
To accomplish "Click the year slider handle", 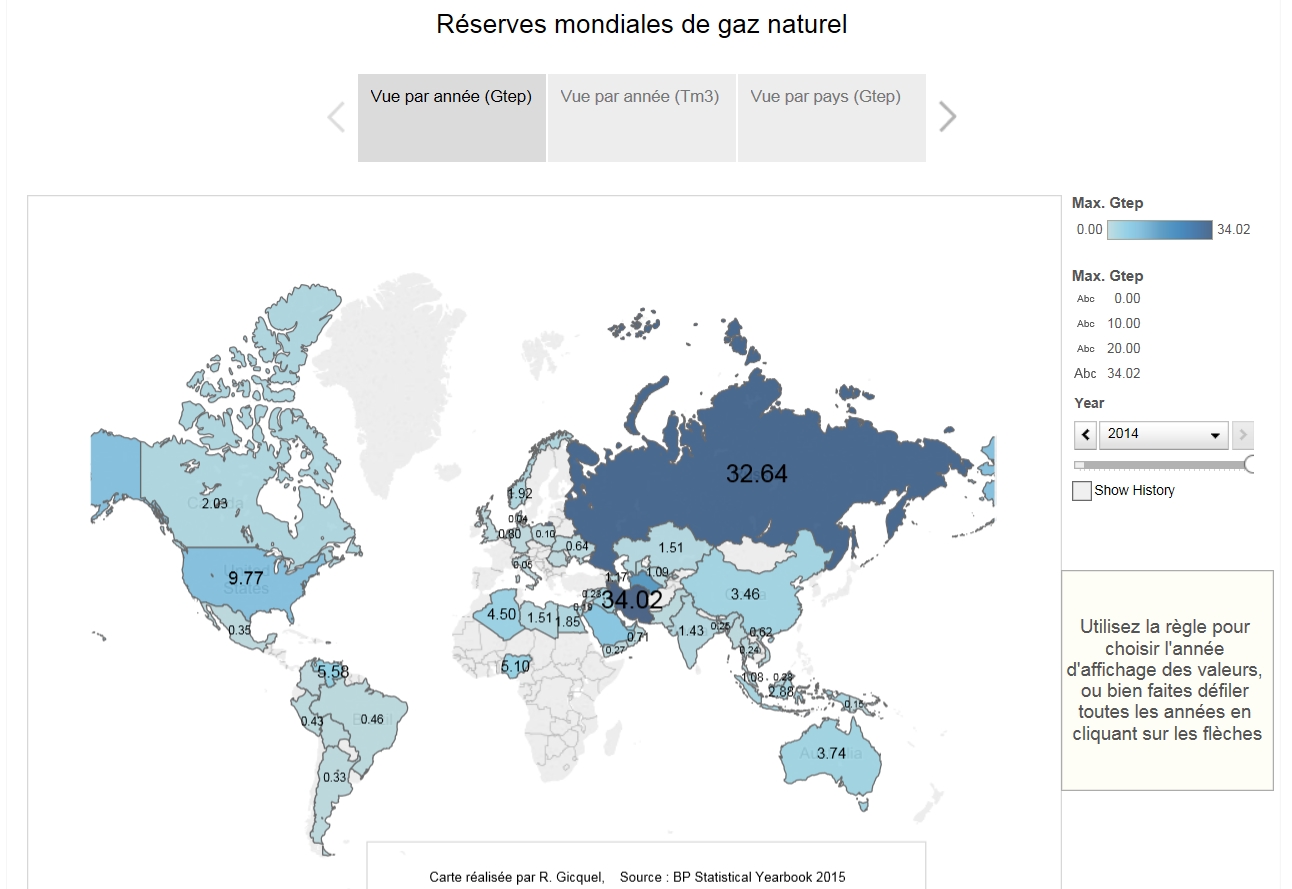I will pos(1248,464).
